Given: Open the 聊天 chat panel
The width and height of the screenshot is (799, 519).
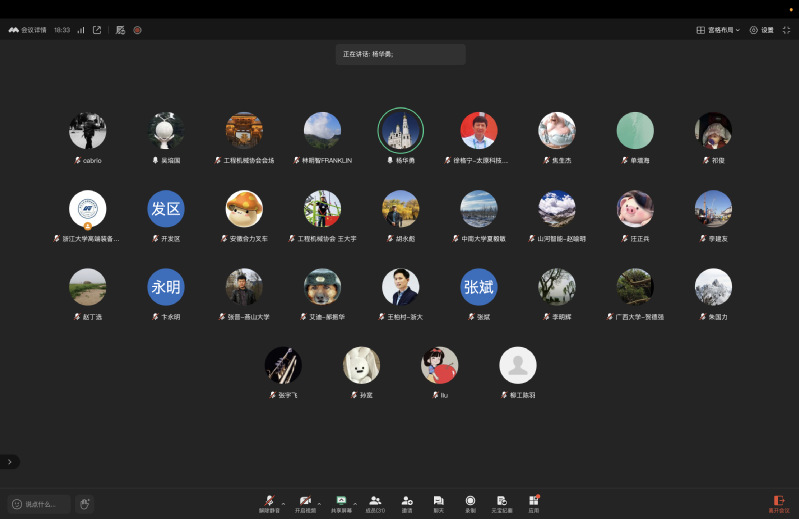Looking at the screenshot, I should [438, 502].
